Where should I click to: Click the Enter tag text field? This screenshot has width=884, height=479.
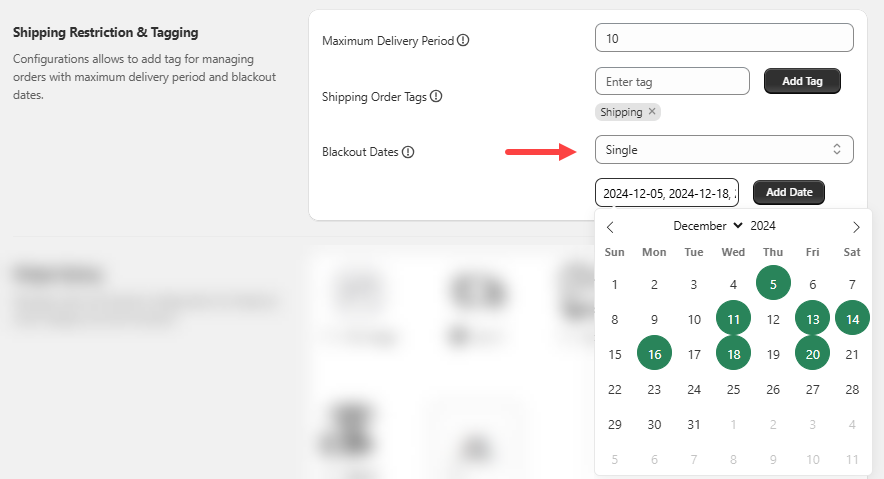671,81
